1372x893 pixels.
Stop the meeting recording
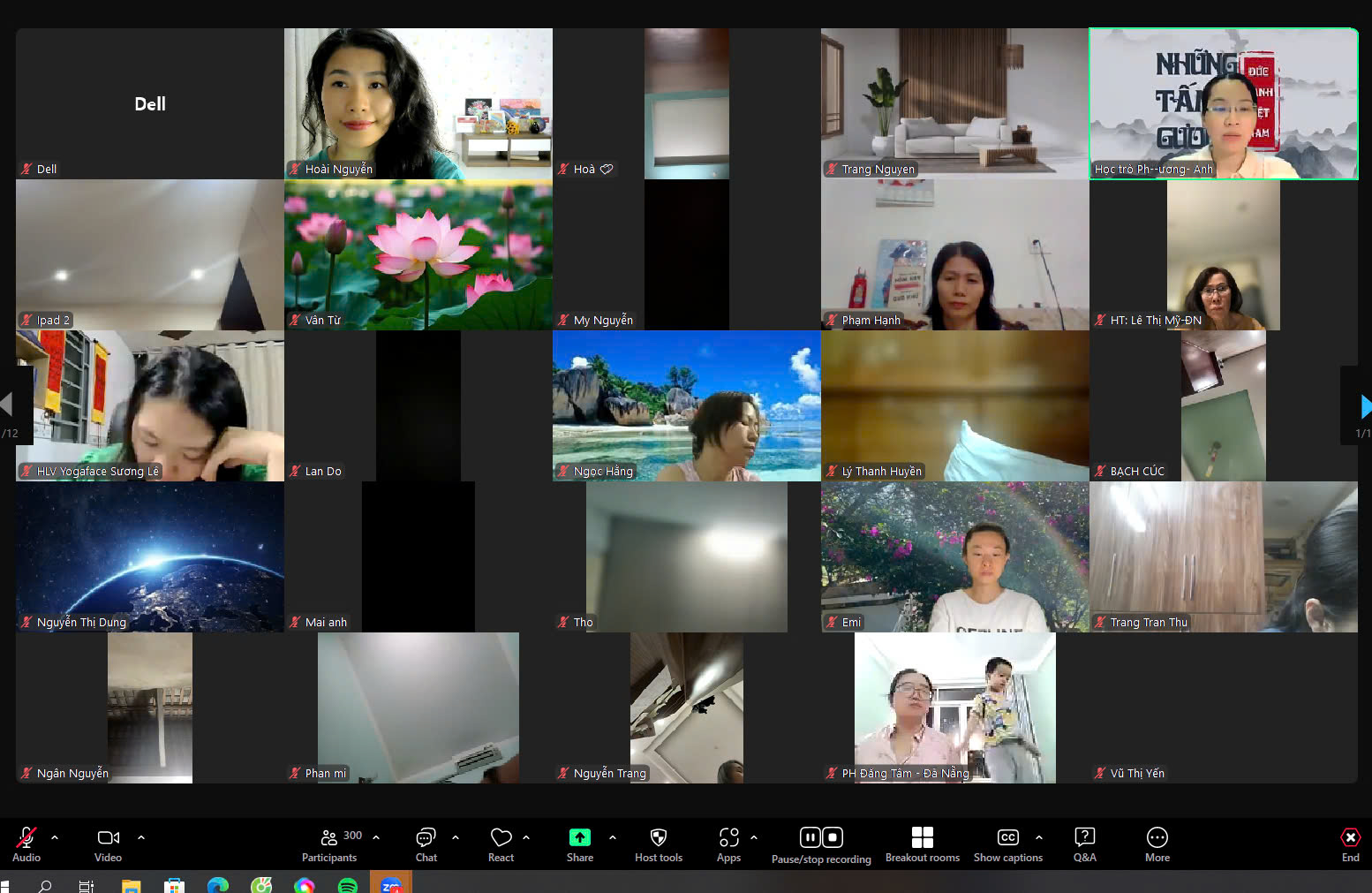[833, 836]
